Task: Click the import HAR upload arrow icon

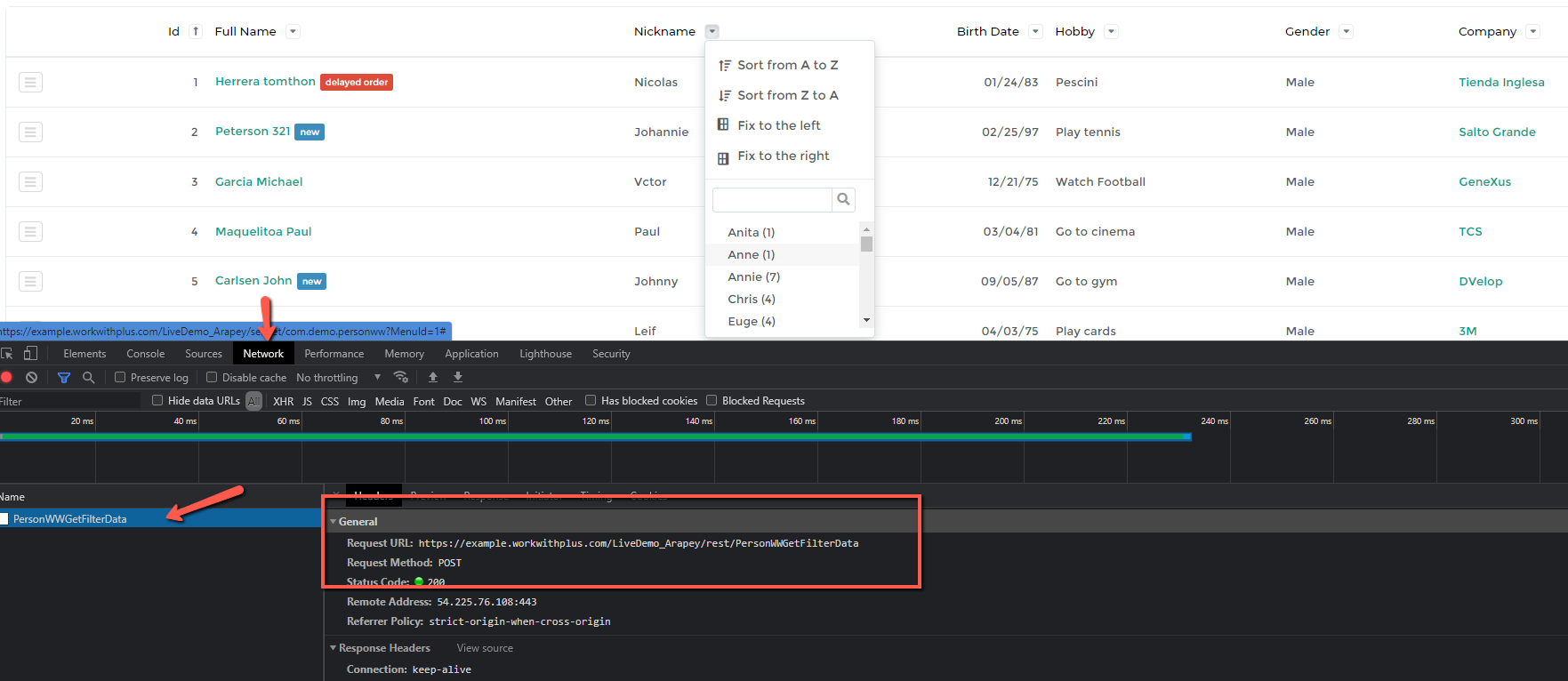Action: click(x=433, y=377)
